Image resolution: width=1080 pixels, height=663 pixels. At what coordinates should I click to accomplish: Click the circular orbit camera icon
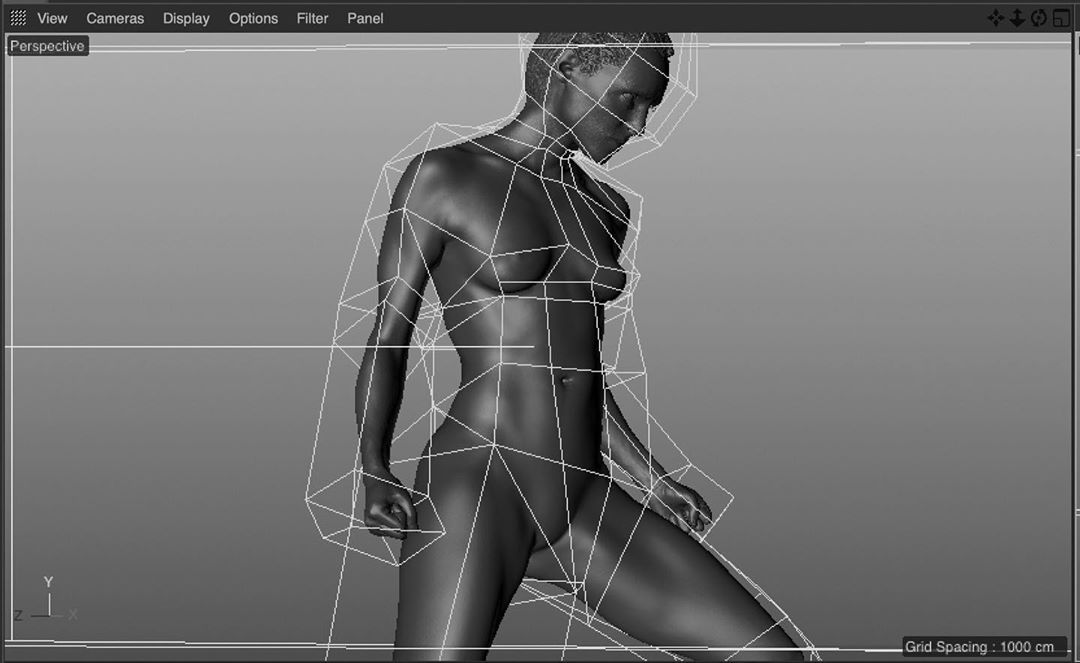click(x=1039, y=18)
